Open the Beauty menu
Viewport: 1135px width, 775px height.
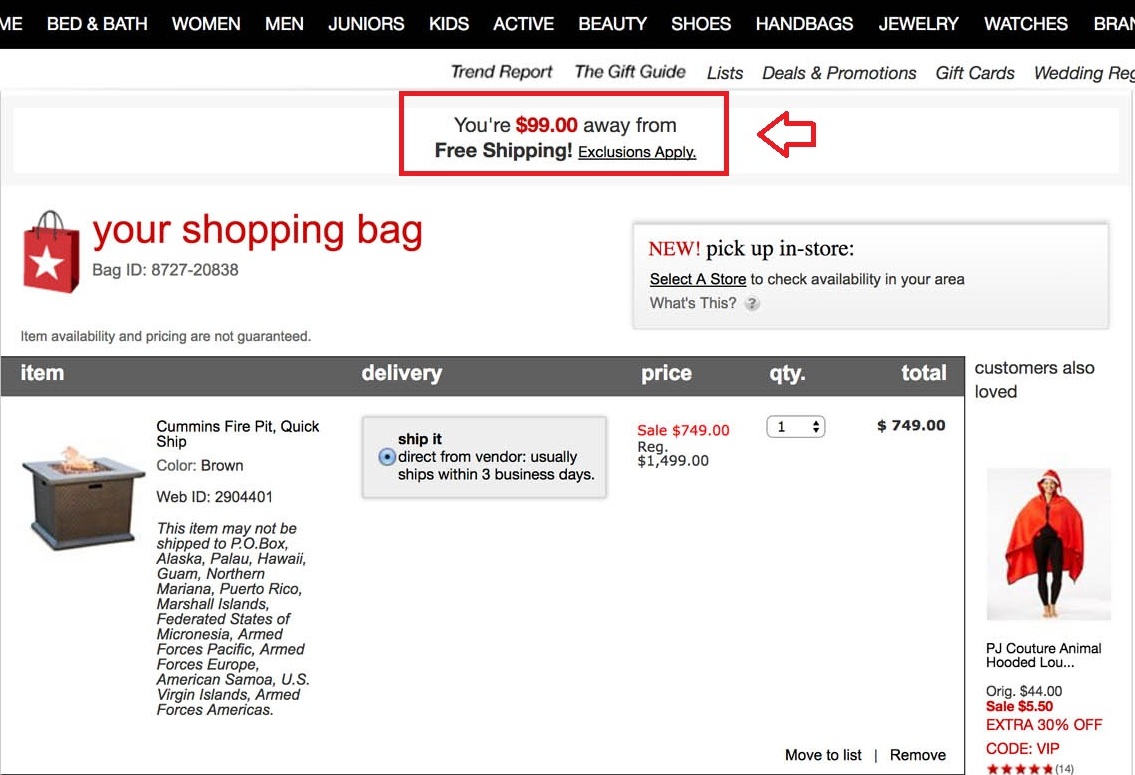[612, 24]
